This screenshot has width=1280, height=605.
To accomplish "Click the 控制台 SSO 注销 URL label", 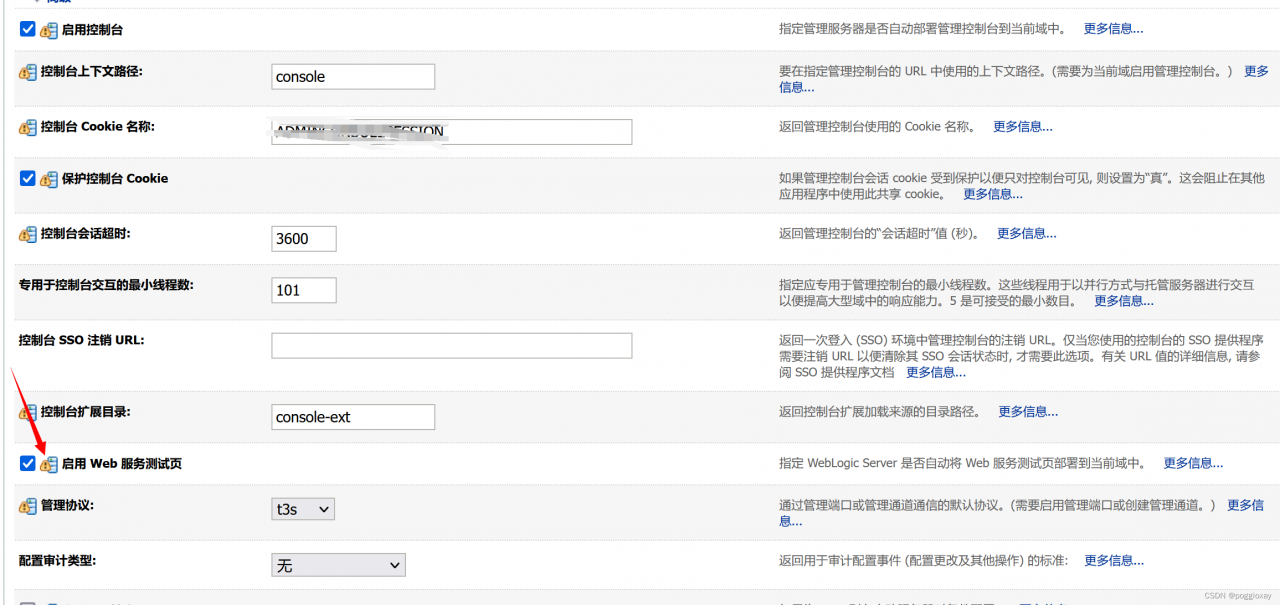I will pyautogui.click(x=82, y=340).
